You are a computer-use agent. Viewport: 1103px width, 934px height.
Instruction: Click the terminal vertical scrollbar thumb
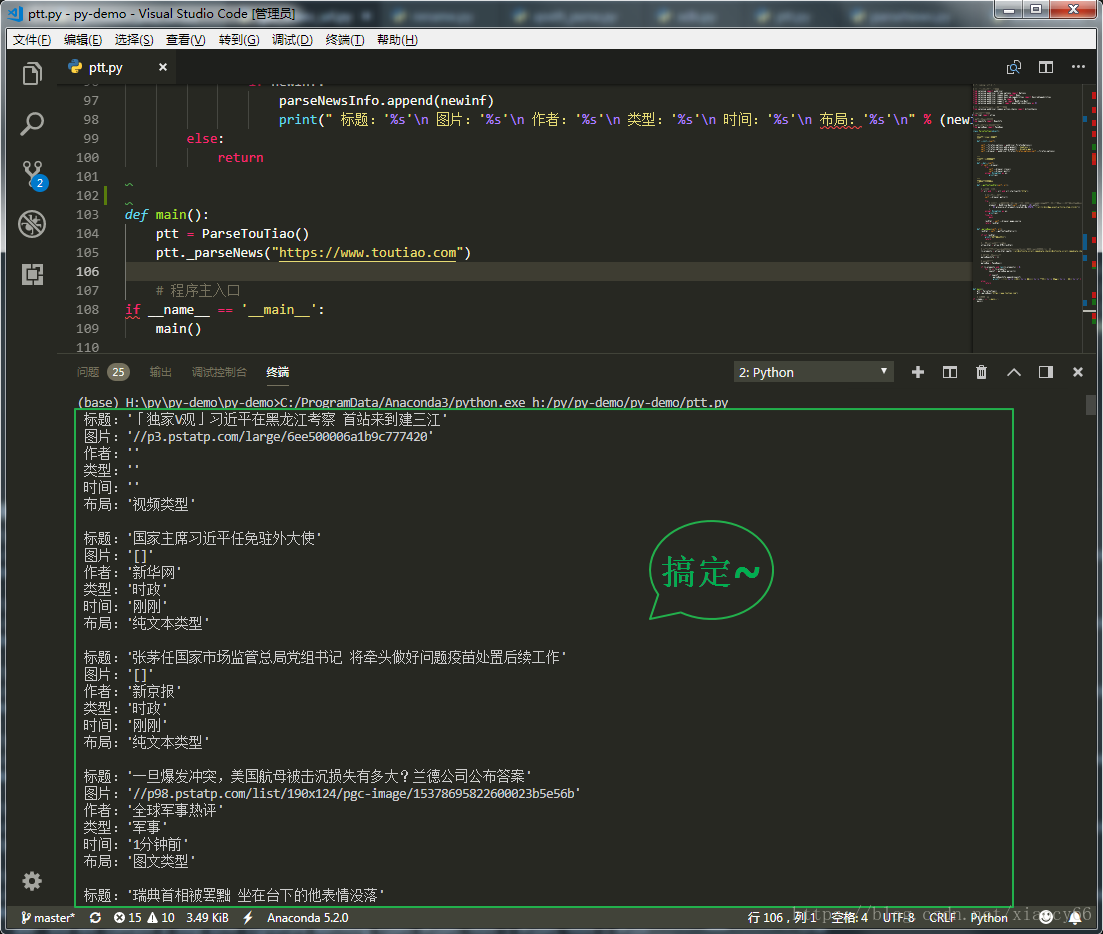pyautogui.click(x=1090, y=405)
